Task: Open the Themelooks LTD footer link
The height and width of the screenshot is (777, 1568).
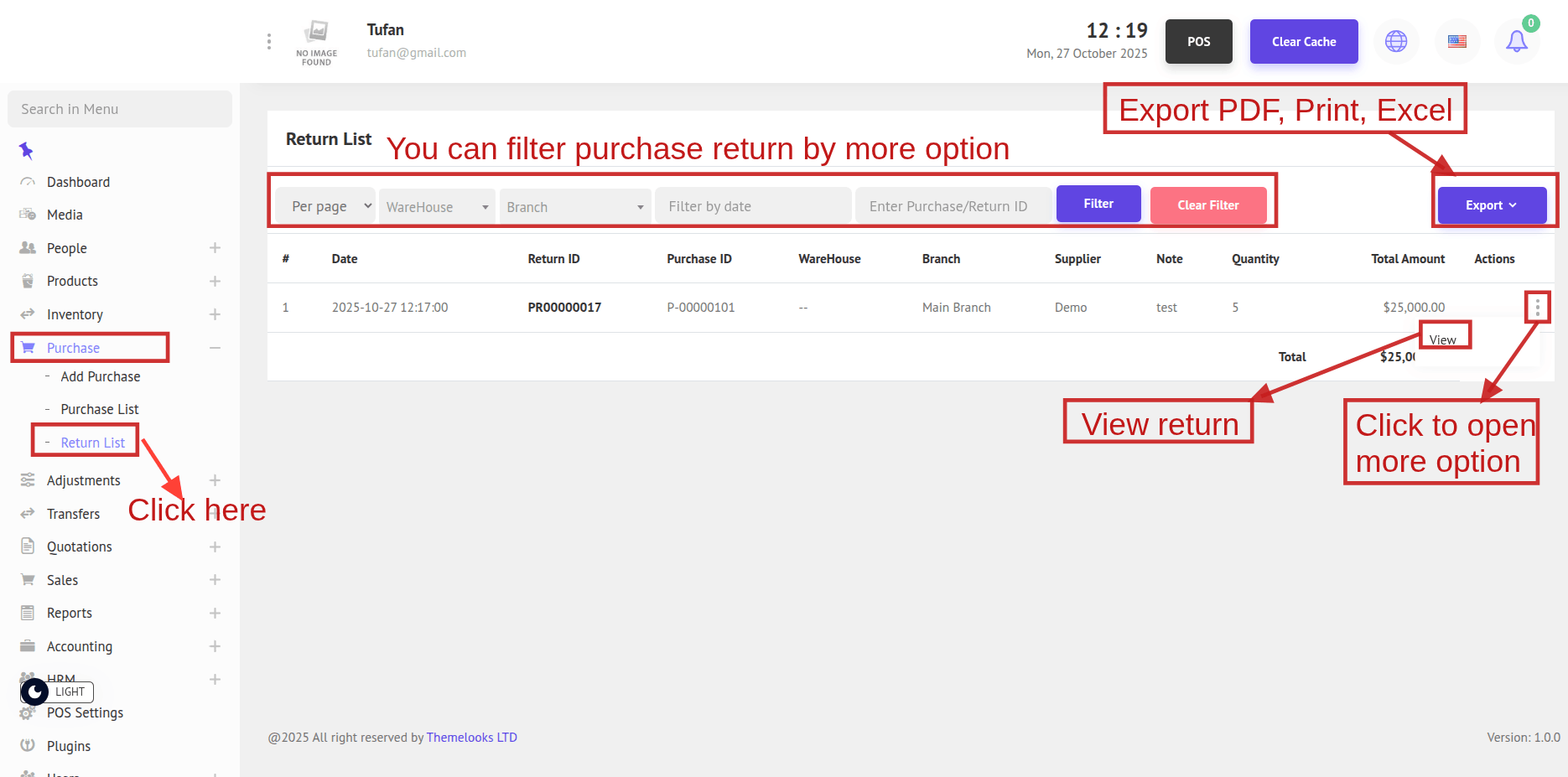Action: click(x=471, y=738)
